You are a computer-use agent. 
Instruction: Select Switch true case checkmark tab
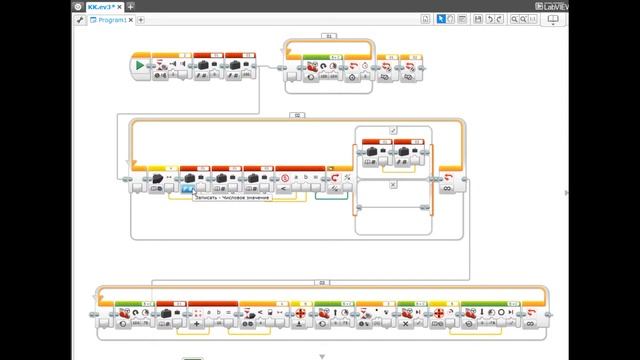393,131
